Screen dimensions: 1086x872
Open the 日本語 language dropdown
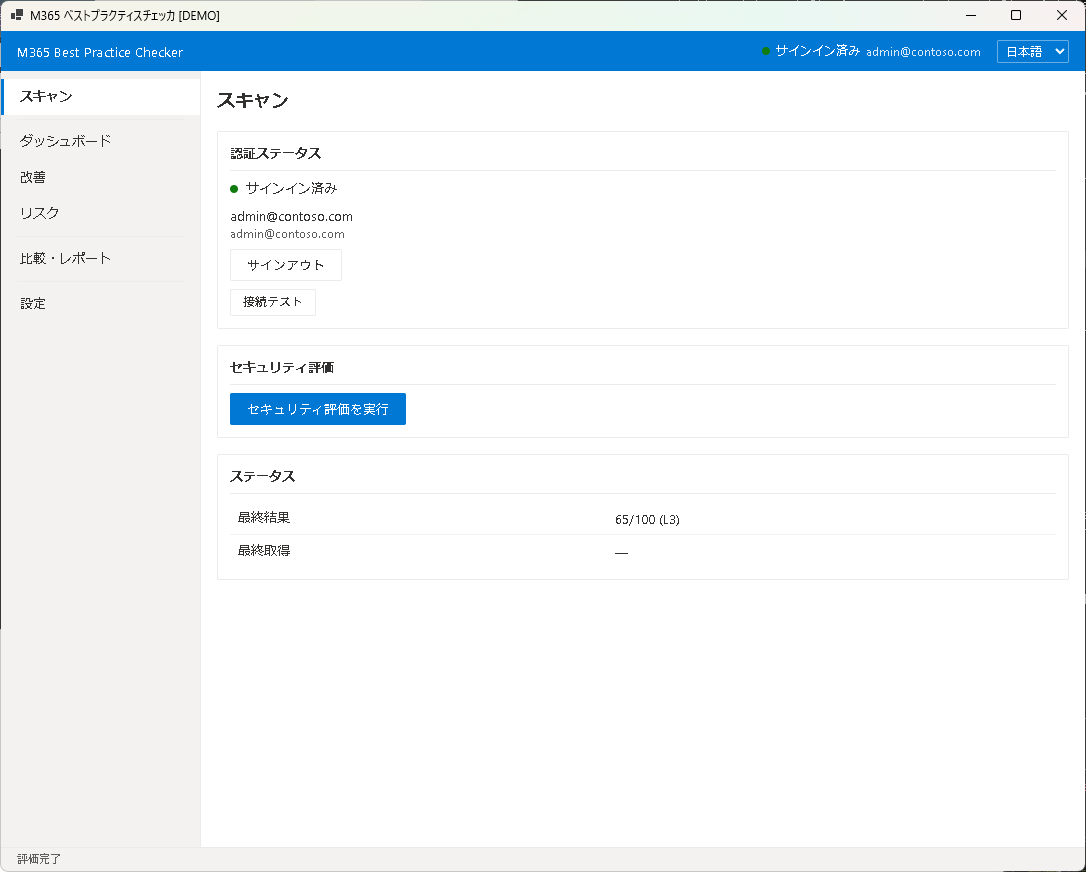tap(1032, 52)
